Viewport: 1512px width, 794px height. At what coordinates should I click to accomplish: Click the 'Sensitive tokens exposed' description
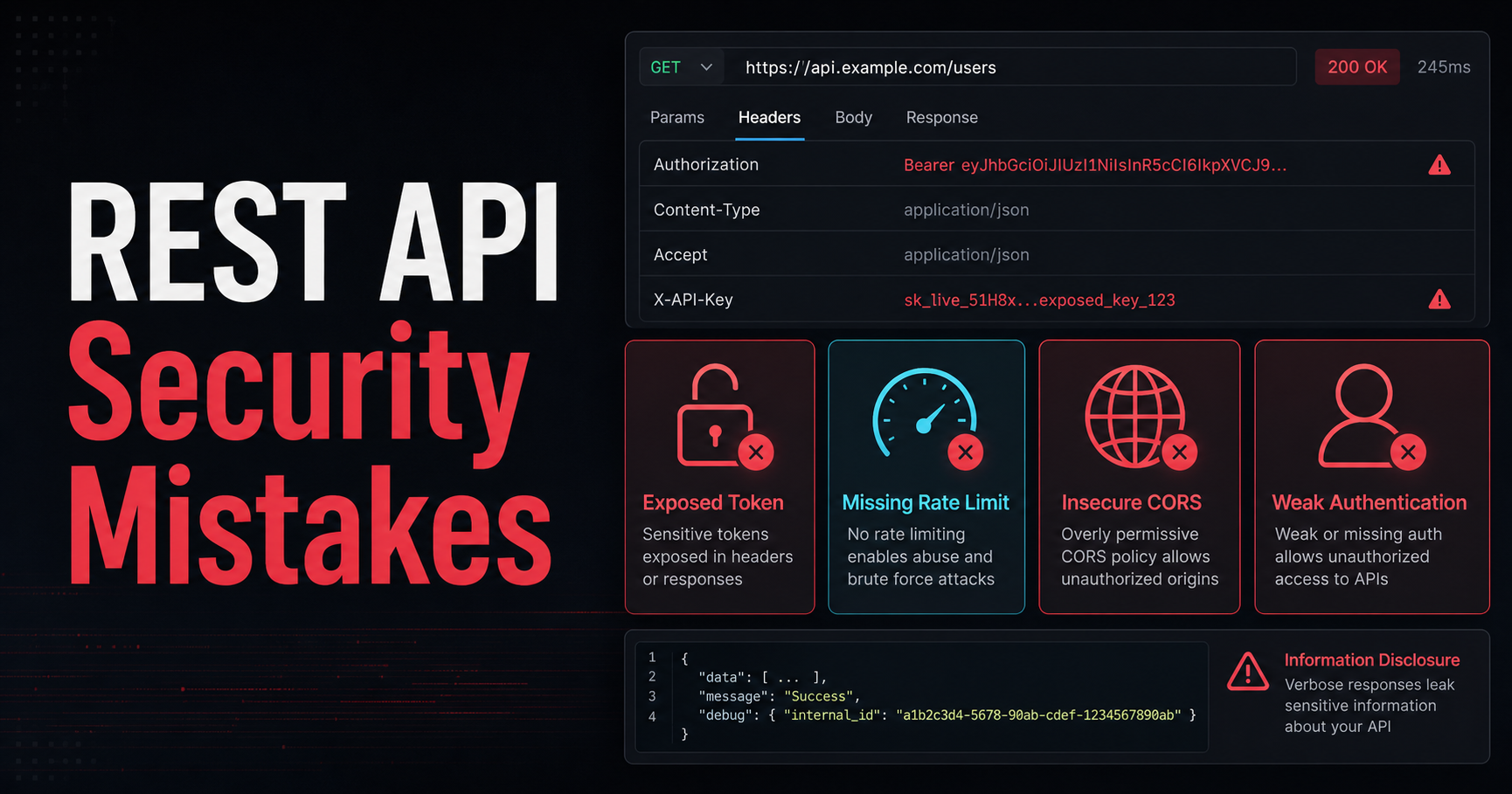718,556
